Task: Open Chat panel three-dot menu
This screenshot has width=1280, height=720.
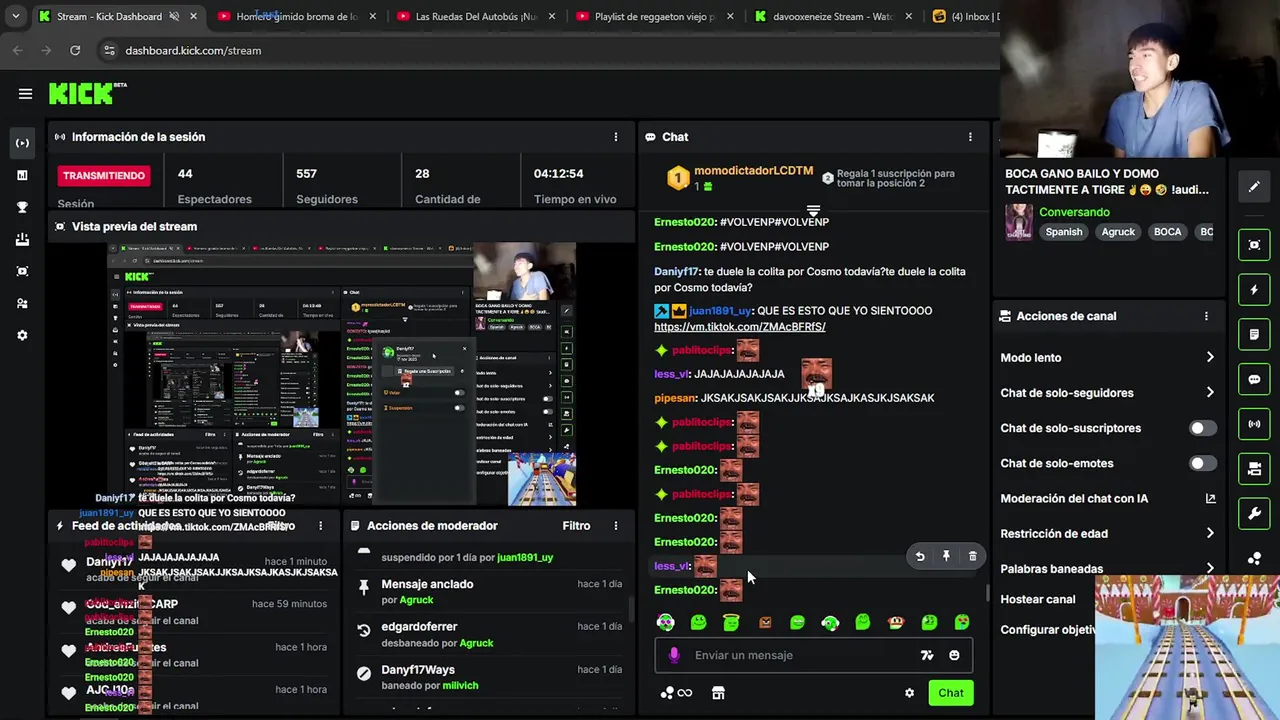Action: [x=970, y=137]
